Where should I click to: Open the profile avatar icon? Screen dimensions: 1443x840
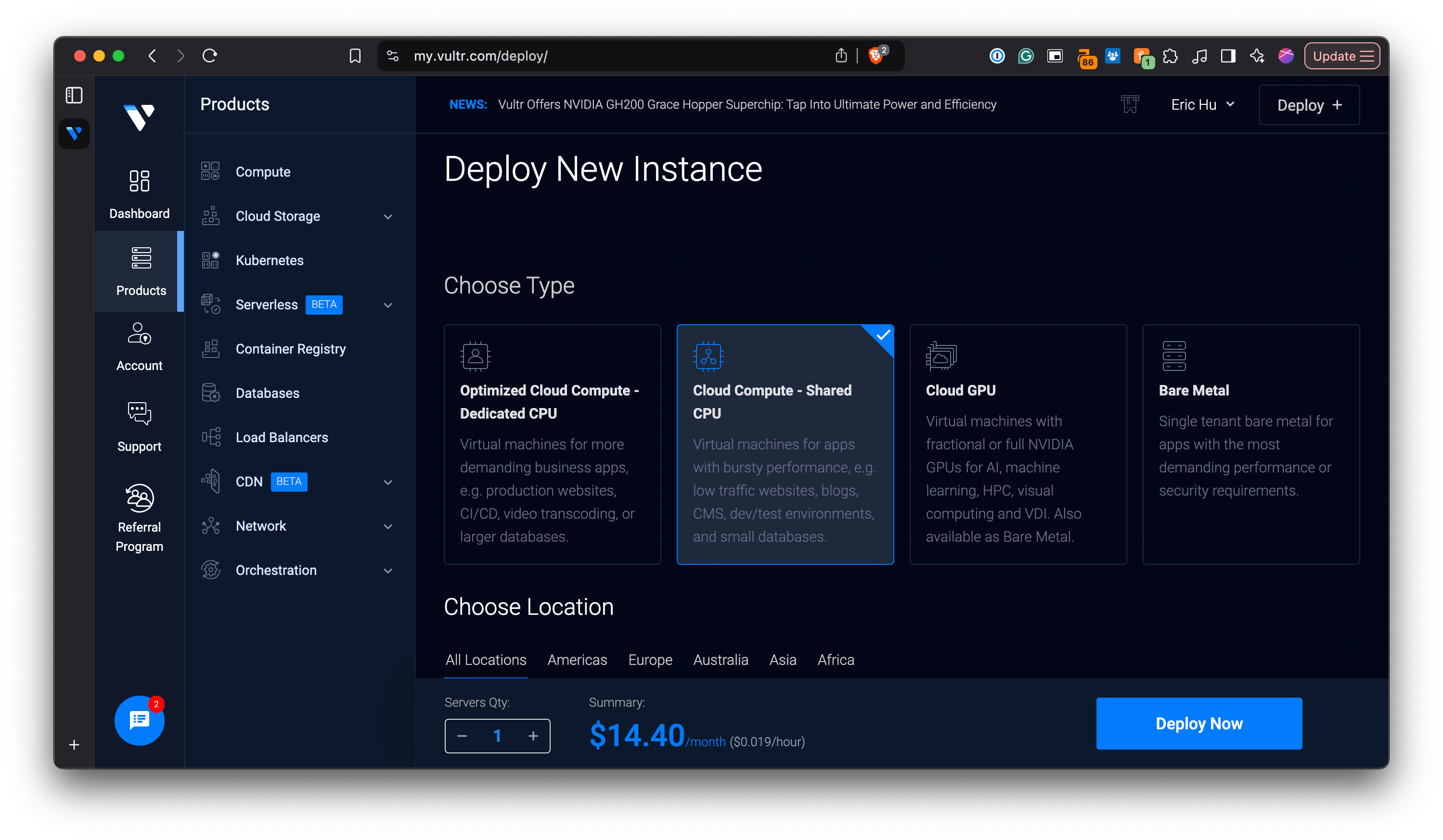click(x=1286, y=55)
